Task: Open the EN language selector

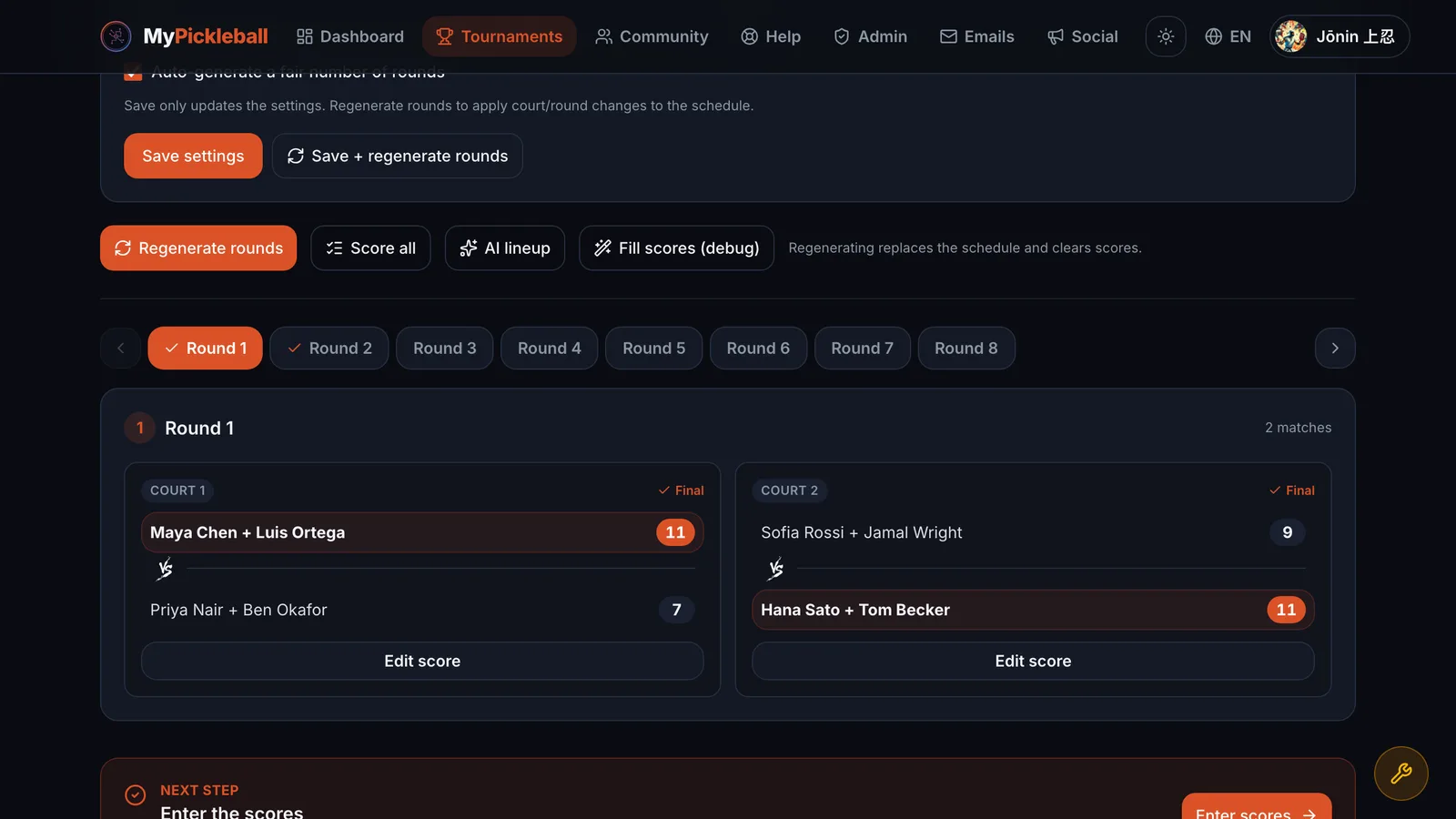Action: 1228,36
